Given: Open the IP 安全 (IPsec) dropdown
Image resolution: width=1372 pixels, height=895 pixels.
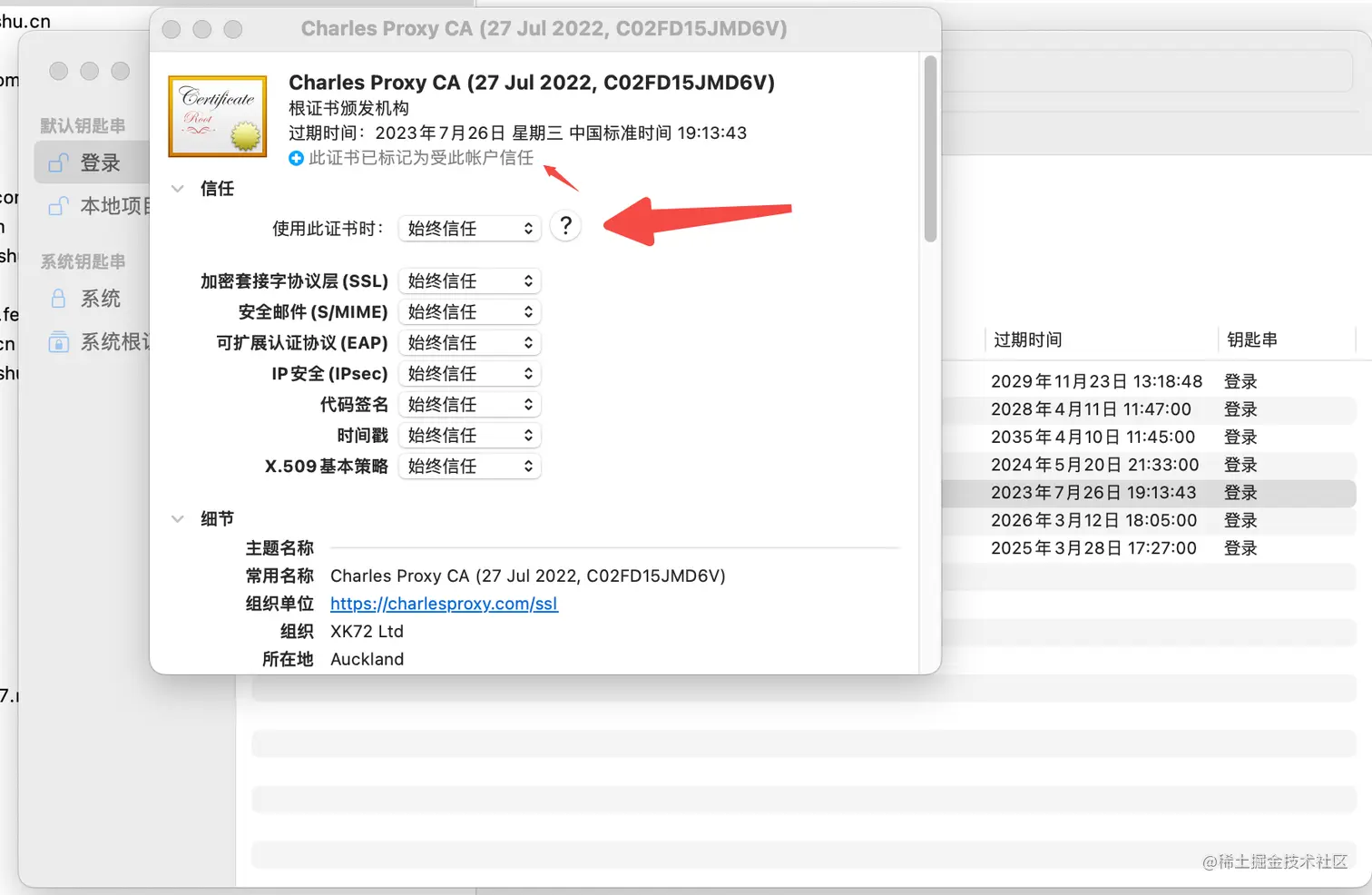Looking at the screenshot, I should [470, 374].
